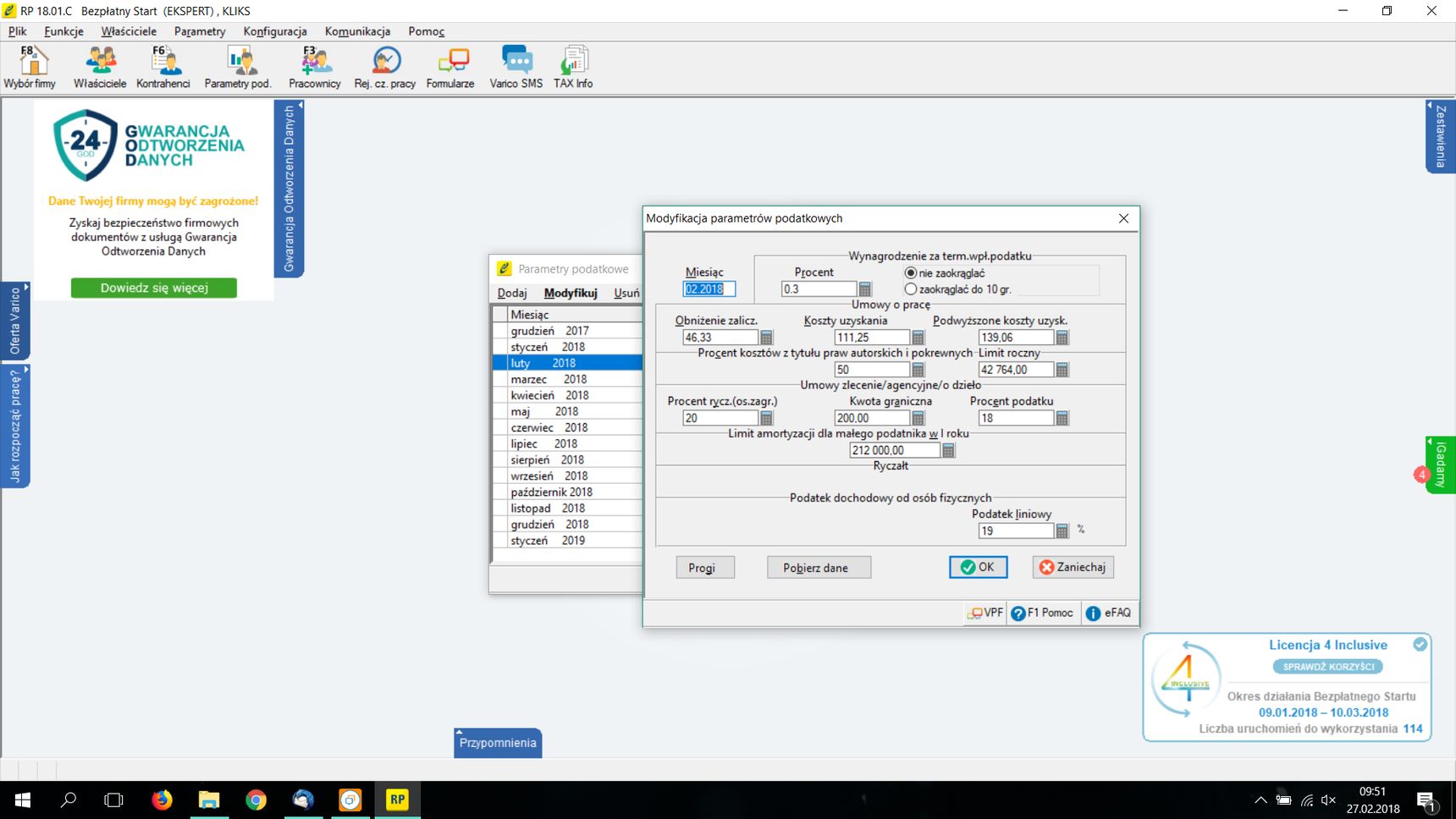Viewport: 1456px width, 819px height.
Task: Click the Zaniechaj button
Action: coord(1073,568)
